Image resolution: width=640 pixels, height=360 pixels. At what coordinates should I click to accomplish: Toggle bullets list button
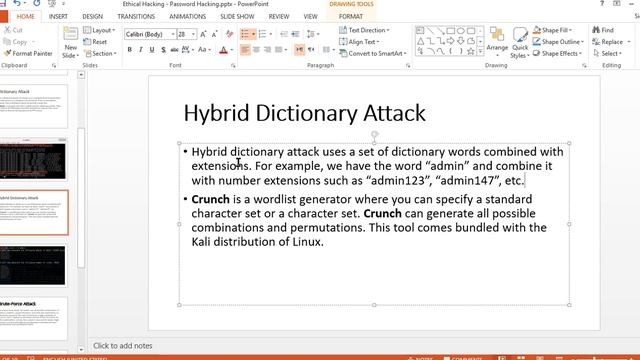point(245,34)
